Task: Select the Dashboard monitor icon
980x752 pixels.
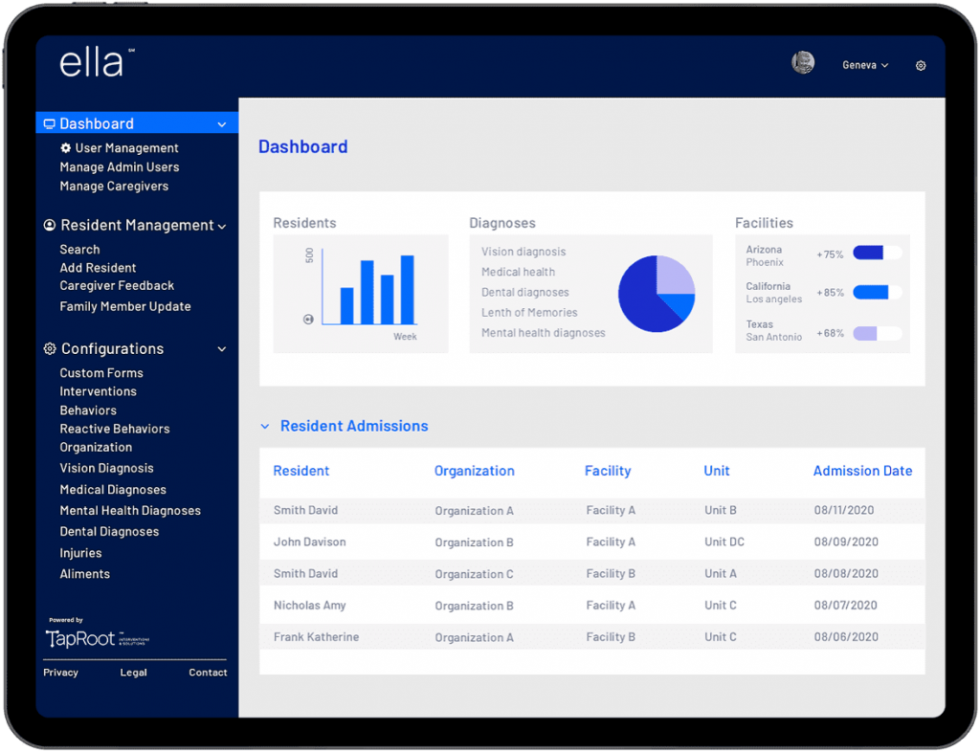Action: [49, 122]
